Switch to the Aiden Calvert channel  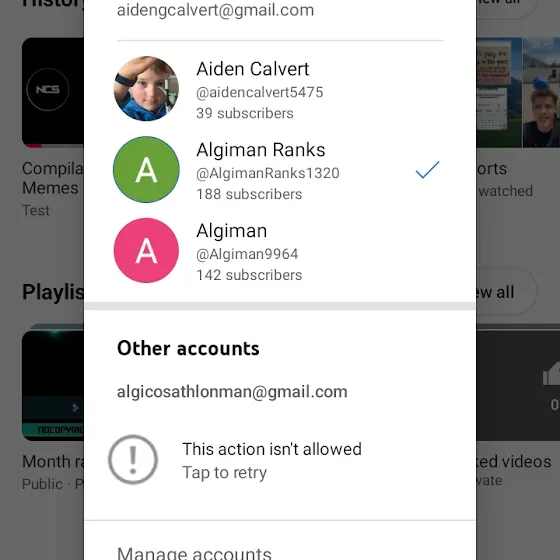coord(280,89)
